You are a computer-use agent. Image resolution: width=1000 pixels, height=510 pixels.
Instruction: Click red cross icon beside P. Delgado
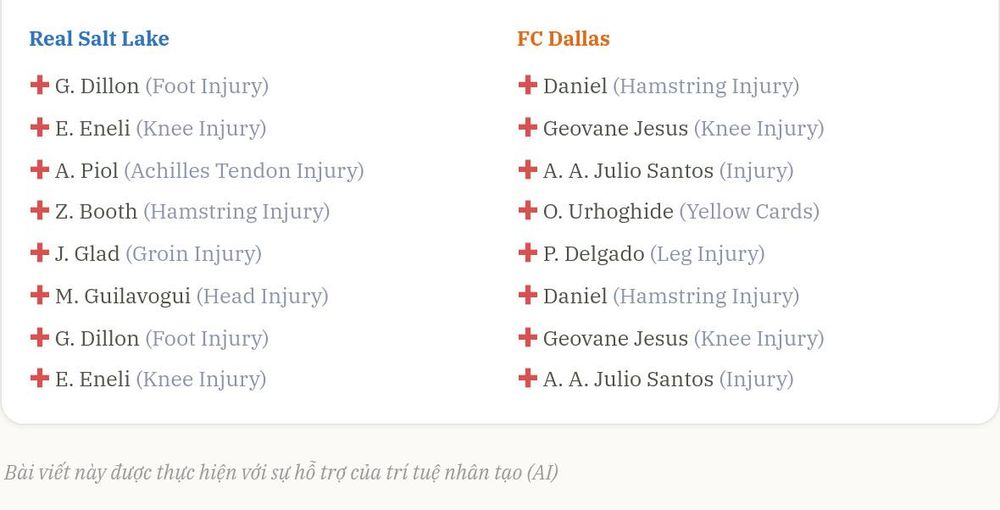pyautogui.click(x=527, y=252)
